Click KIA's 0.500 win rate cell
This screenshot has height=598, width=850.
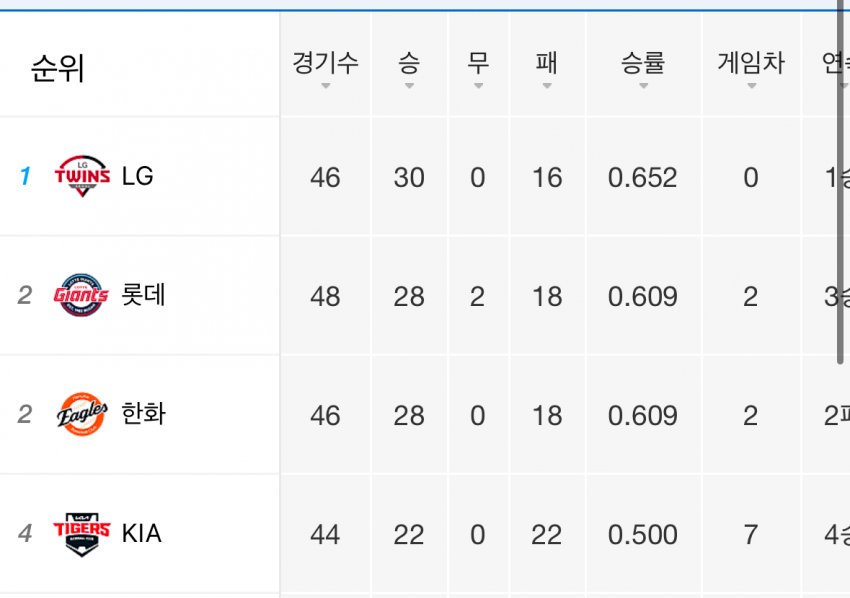pyautogui.click(x=642, y=535)
